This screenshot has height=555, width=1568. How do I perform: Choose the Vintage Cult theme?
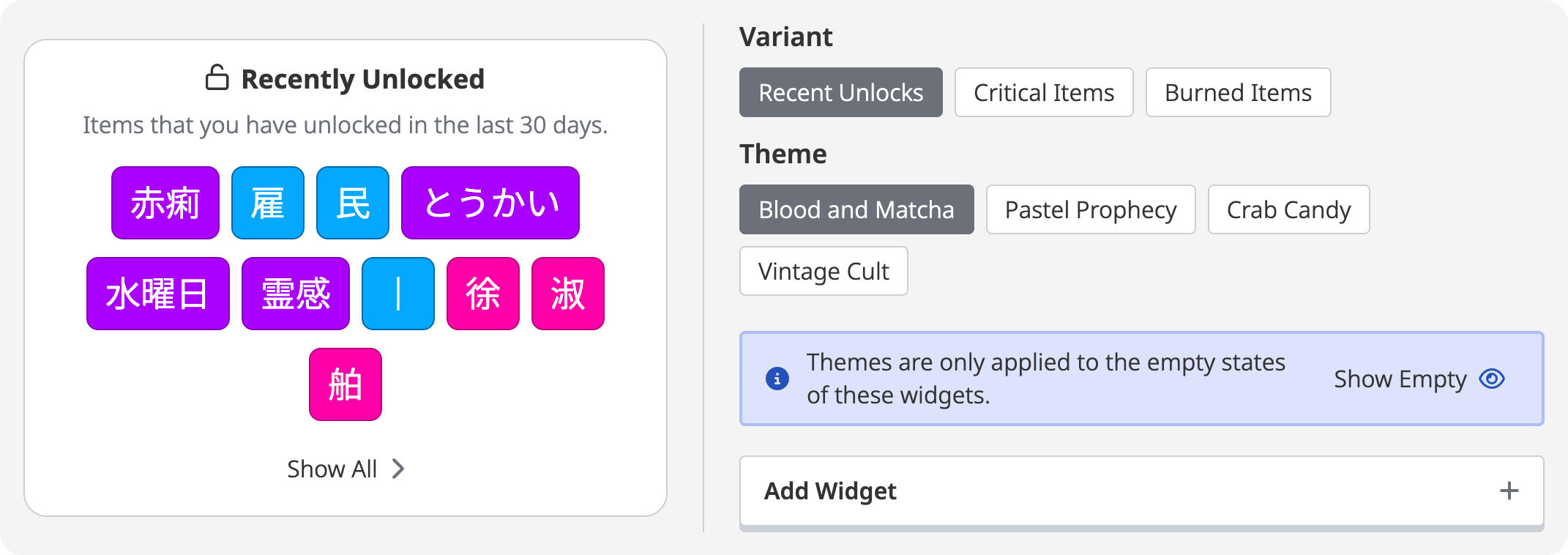(823, 272)
